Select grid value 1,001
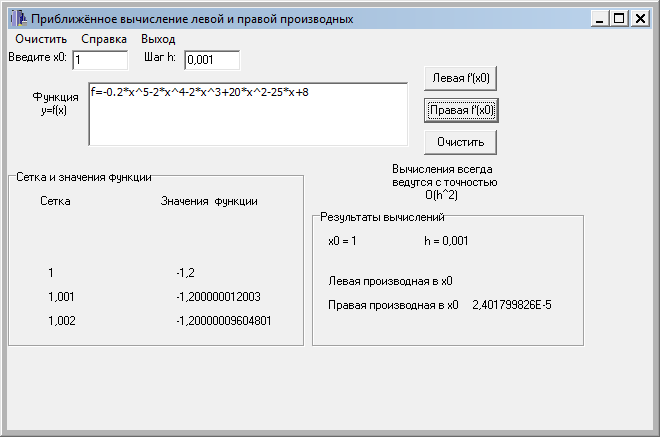 61,297
